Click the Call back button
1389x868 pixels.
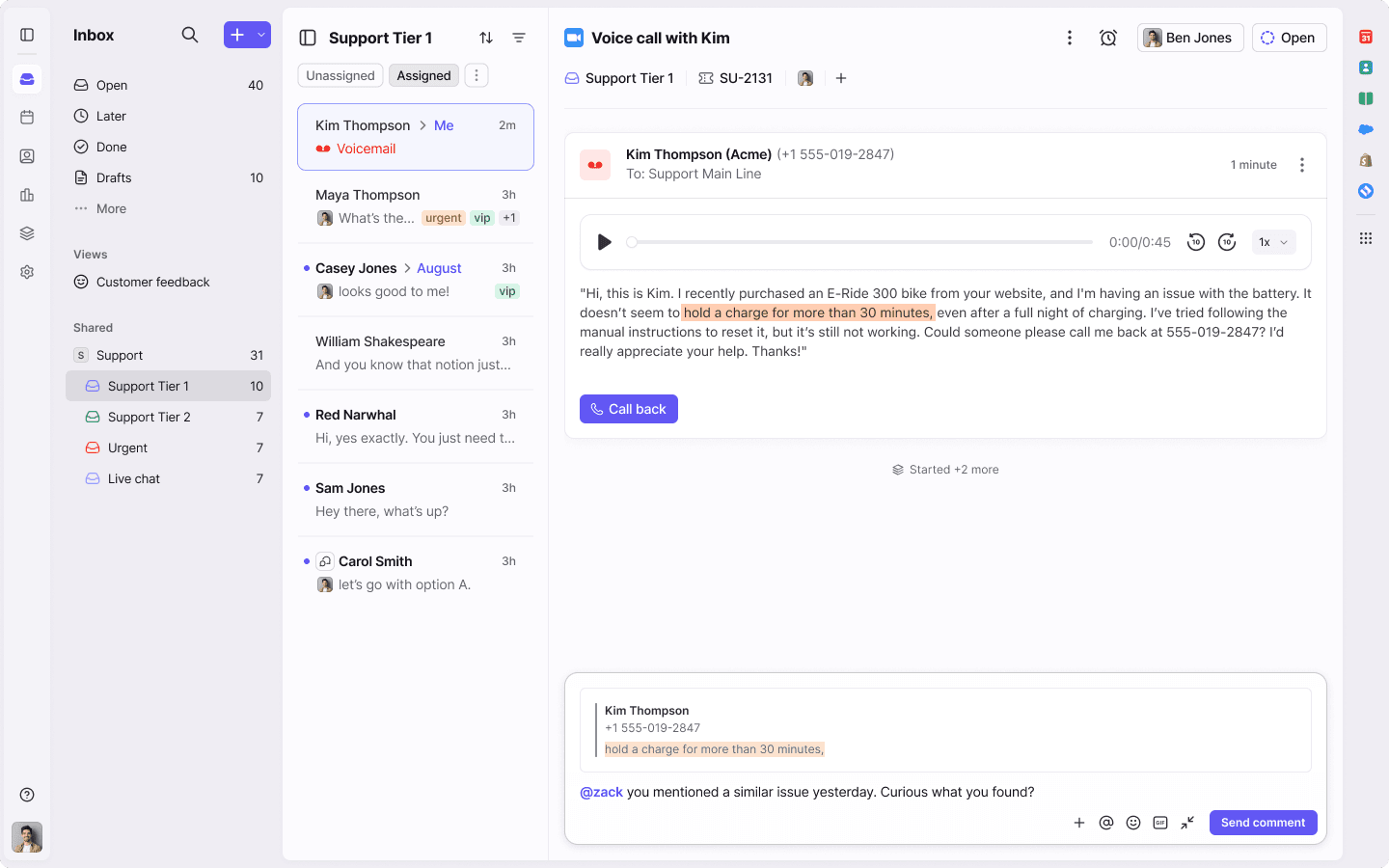click(x=628, y=409)
